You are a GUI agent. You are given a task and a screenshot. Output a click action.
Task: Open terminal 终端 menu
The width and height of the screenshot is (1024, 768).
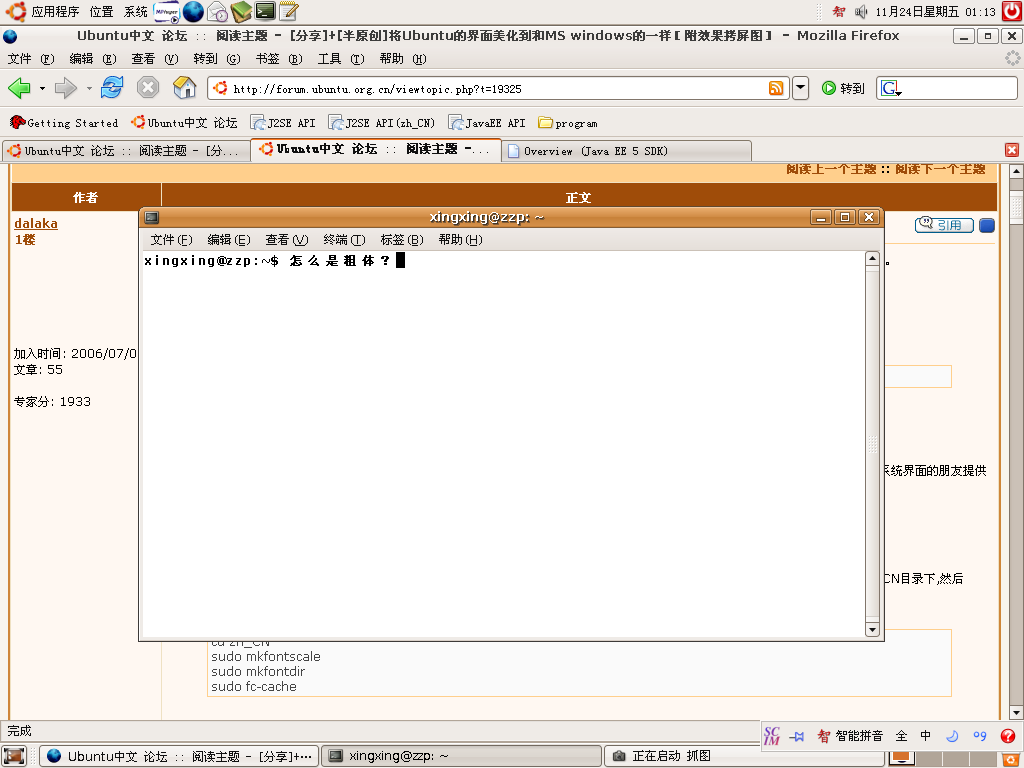pyautogui.click(x=344, y=240)
